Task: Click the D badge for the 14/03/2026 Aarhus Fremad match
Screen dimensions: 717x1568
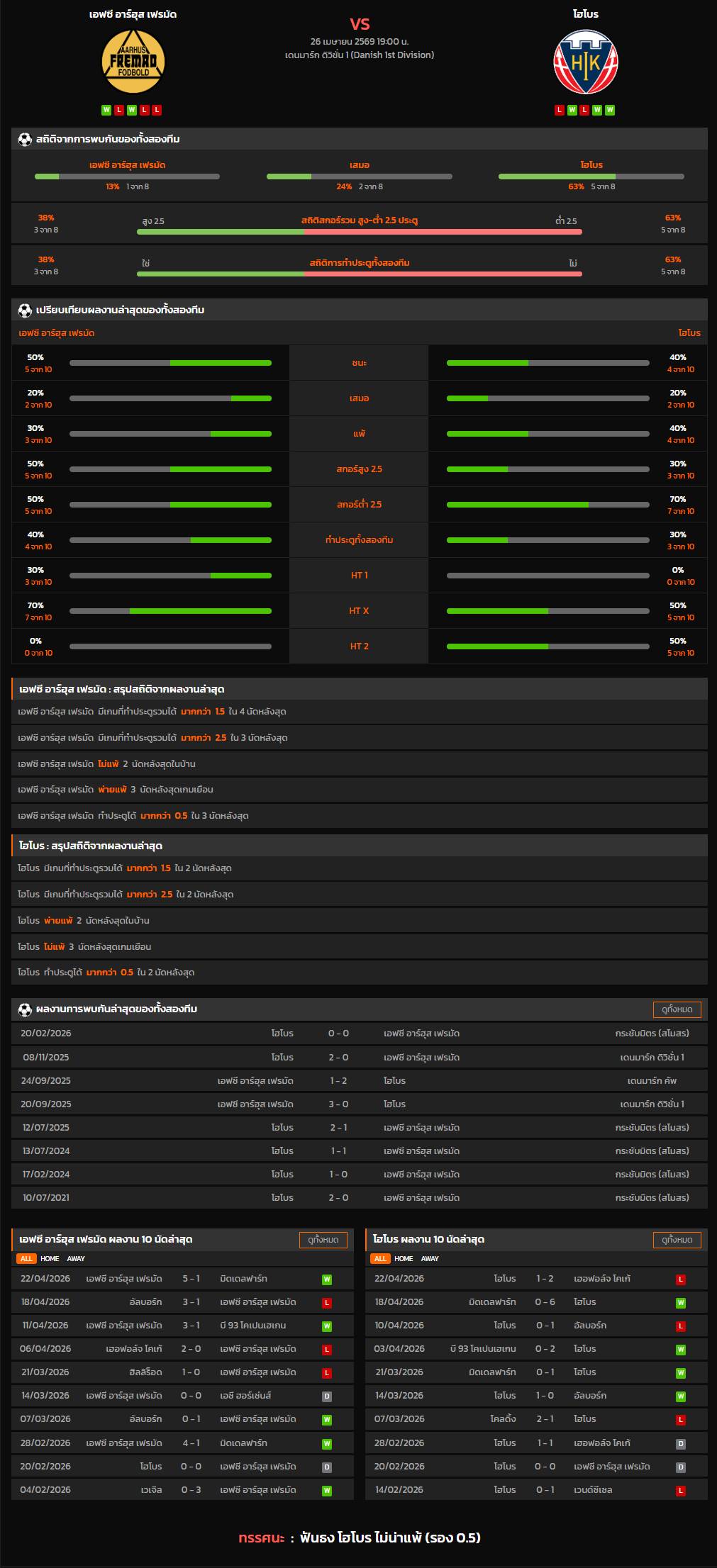Action: (327, 1396)
